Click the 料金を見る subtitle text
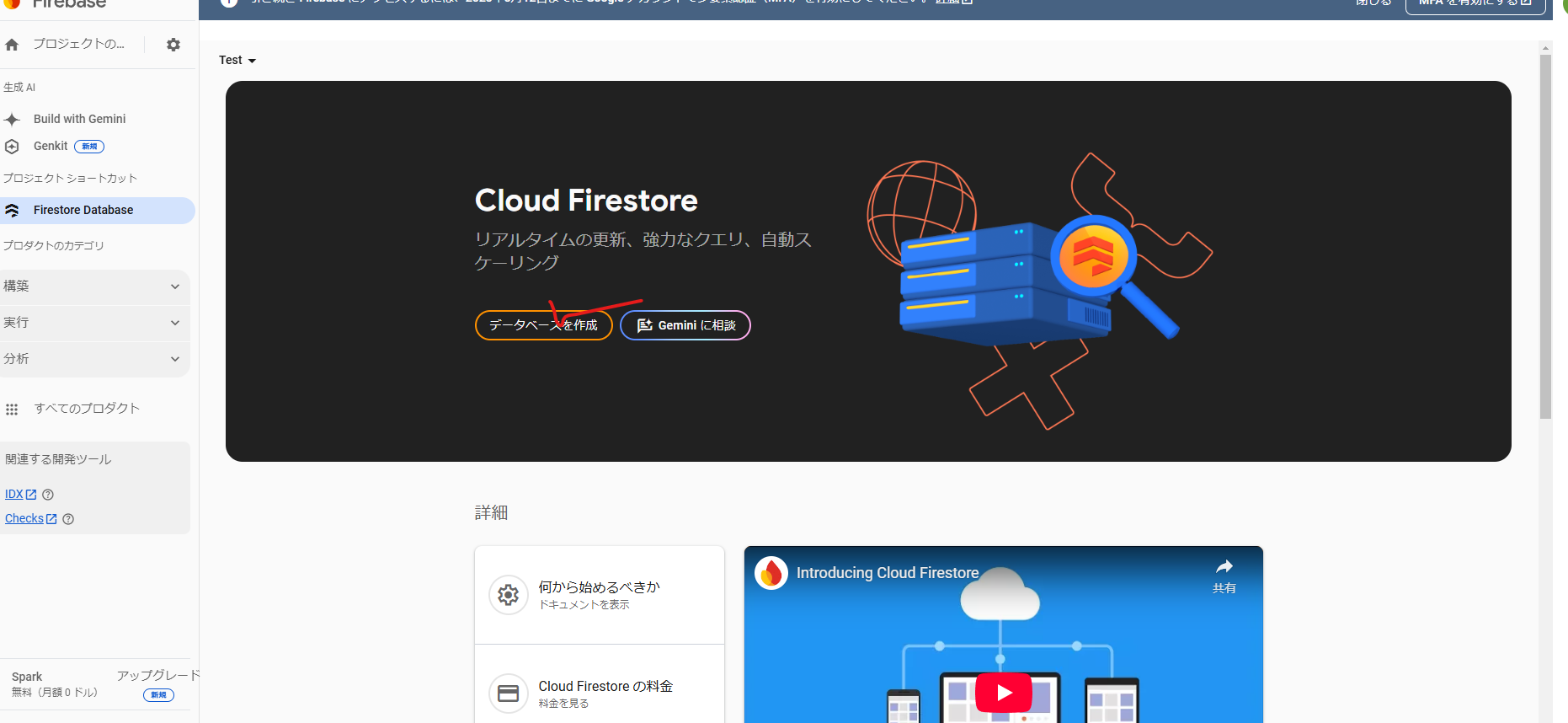This screenshot has height=723, width=1568. pos(564,704)
